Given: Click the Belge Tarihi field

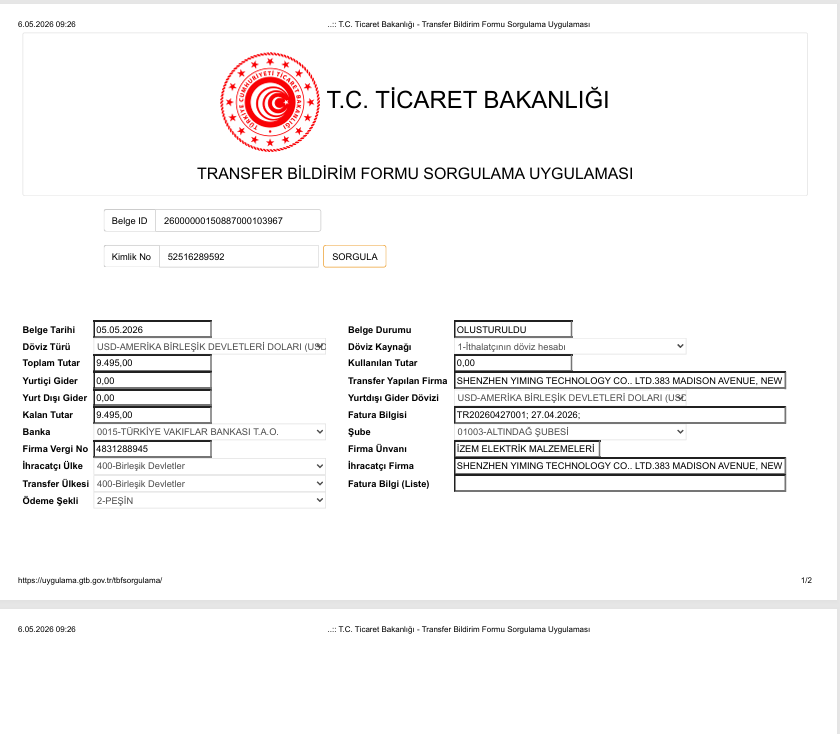Looking at the screenshot, I should click(x=153, y=329).
